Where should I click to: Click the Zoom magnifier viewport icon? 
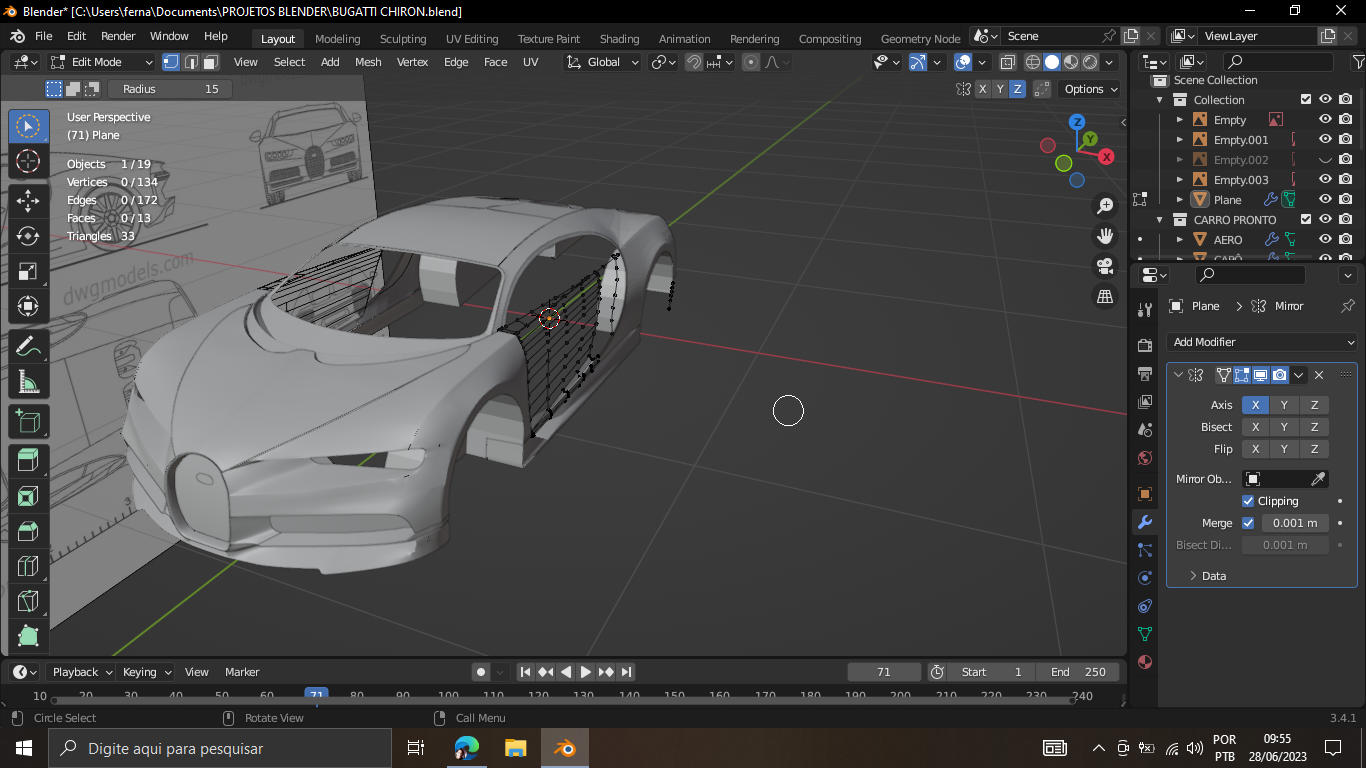coord(1105,206)
